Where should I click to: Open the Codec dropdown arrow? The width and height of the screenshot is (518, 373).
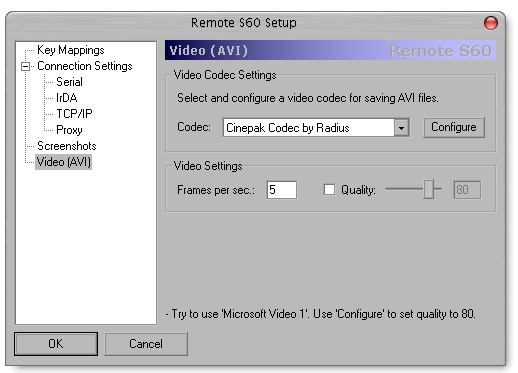(x=401, y=128)
